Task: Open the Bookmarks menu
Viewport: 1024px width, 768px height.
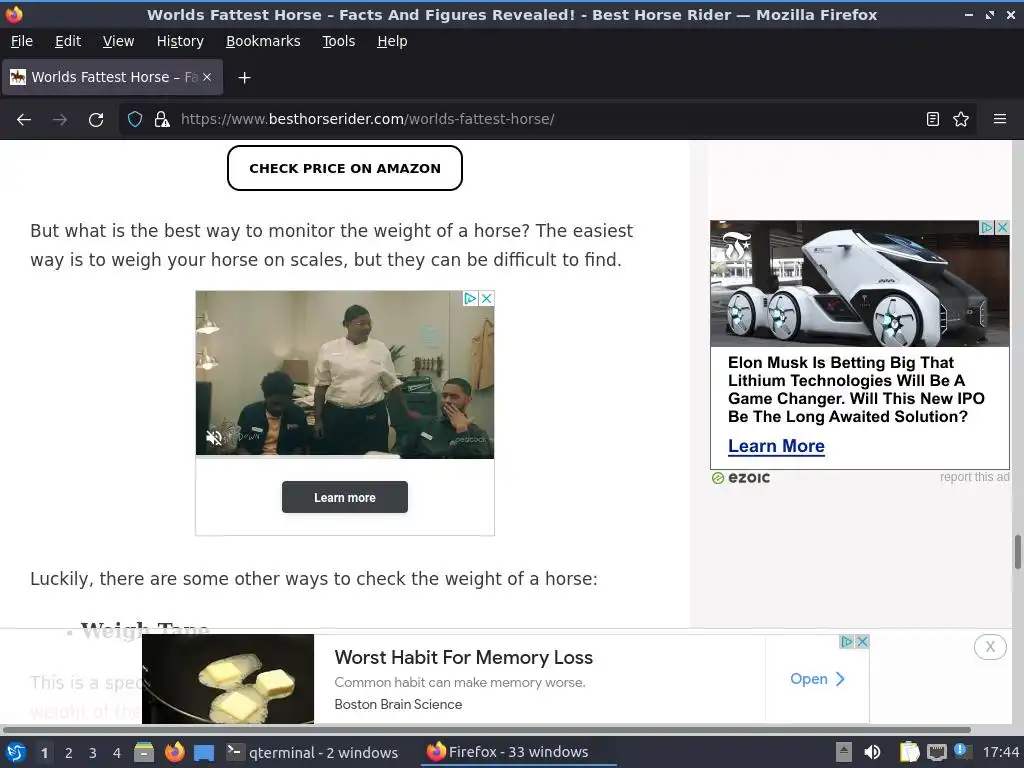Action: [x=263, y=41]
